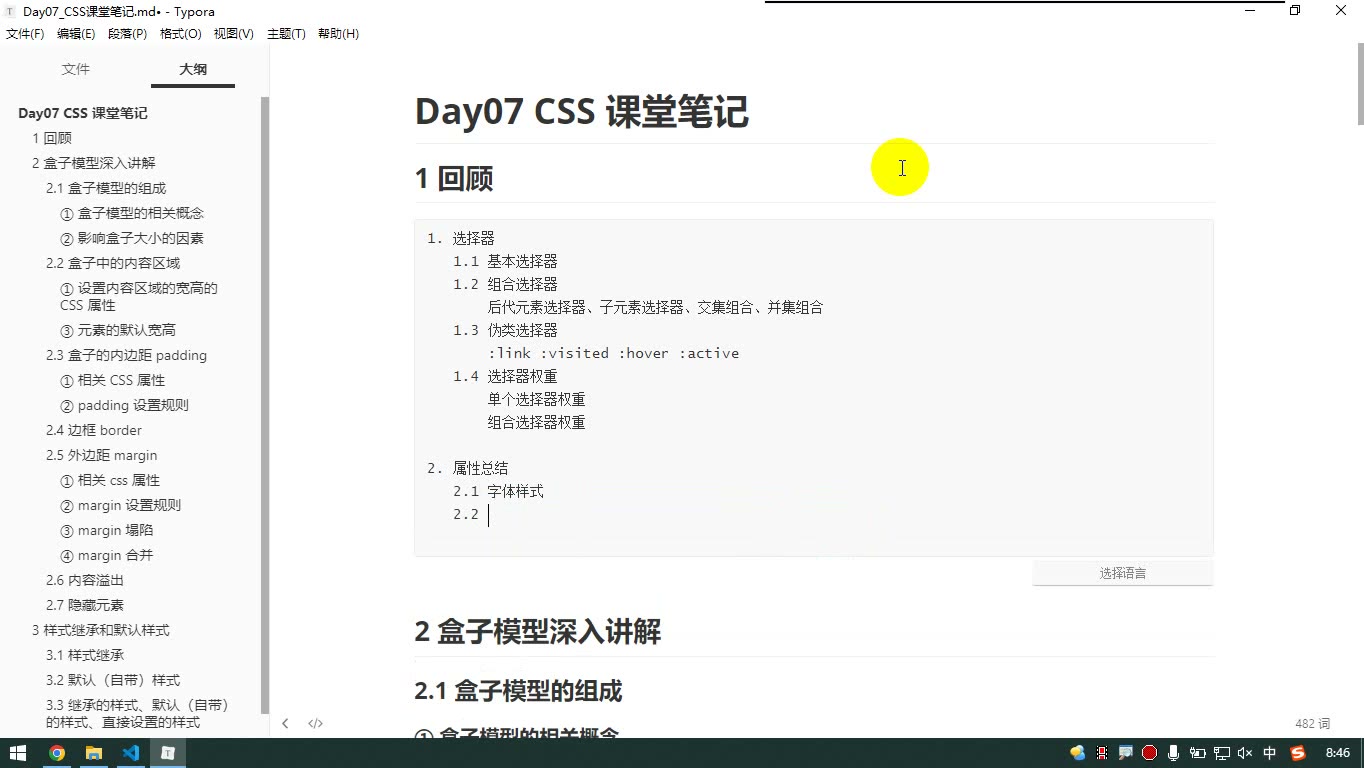1364x768 pixels.
Task: Jump to outline item 3.1 样式继承
Action: (x=85, y=655)
